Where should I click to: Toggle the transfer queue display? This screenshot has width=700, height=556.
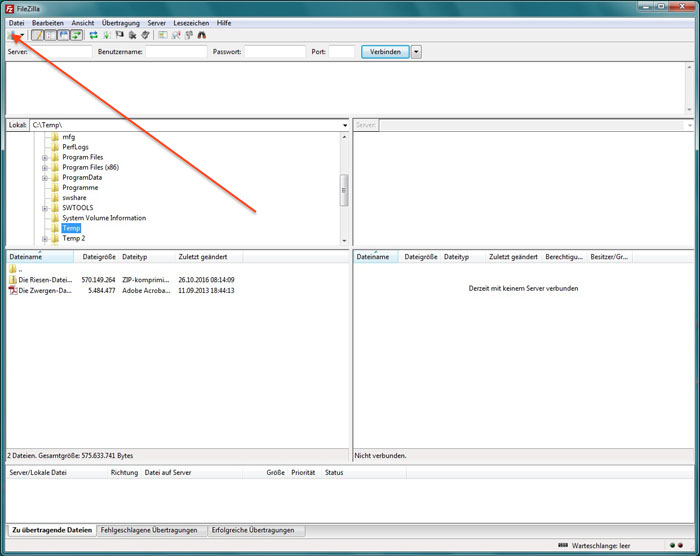click(x=77, y=35)
